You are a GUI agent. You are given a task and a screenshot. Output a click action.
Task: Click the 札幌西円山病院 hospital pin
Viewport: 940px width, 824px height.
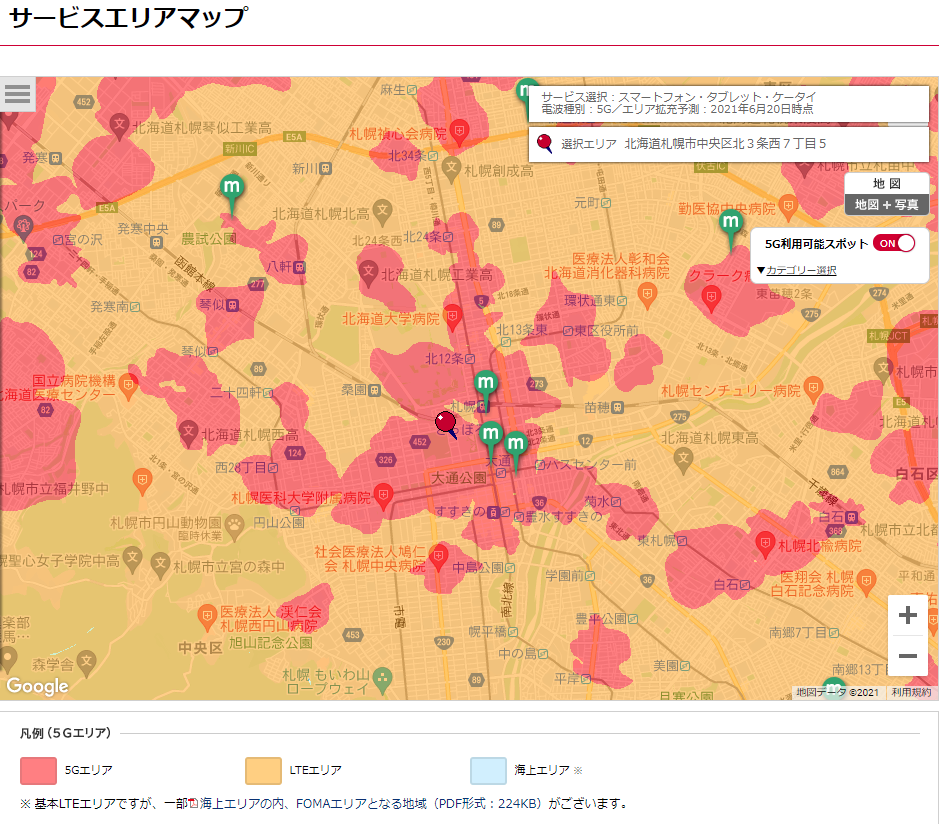tap(207, 618)
